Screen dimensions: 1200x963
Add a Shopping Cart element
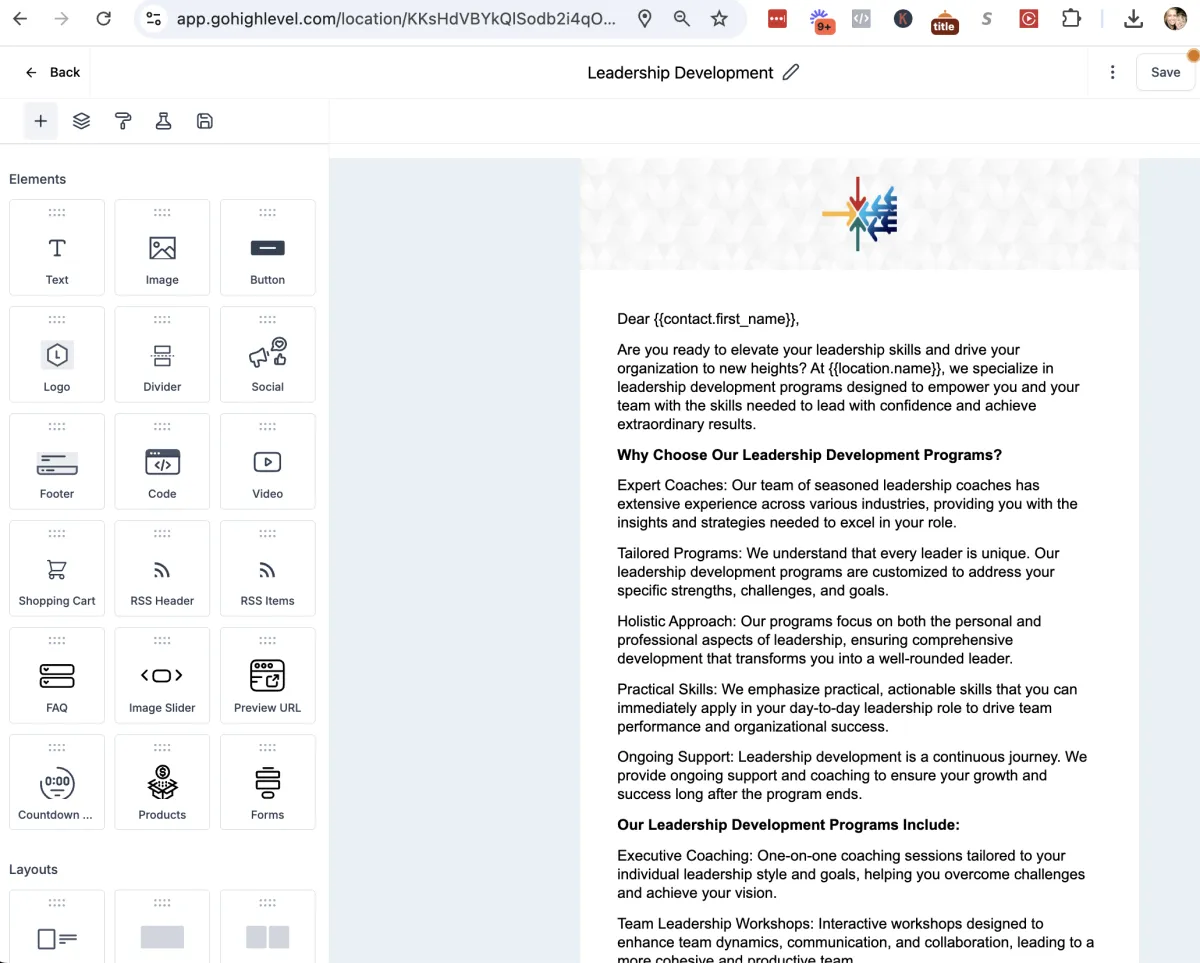(x=57, y=568)
